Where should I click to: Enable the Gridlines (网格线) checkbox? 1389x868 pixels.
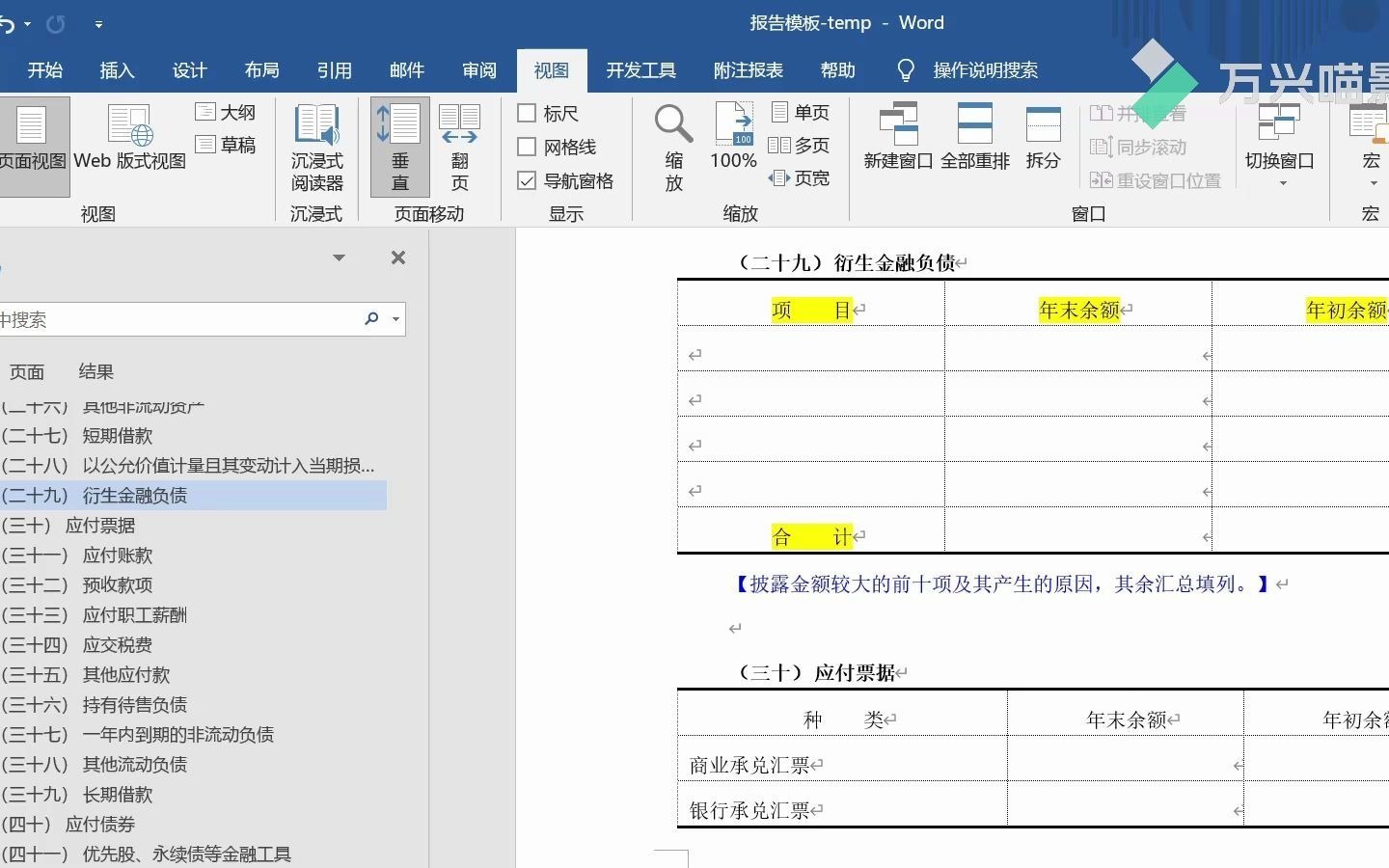point(527,147)
